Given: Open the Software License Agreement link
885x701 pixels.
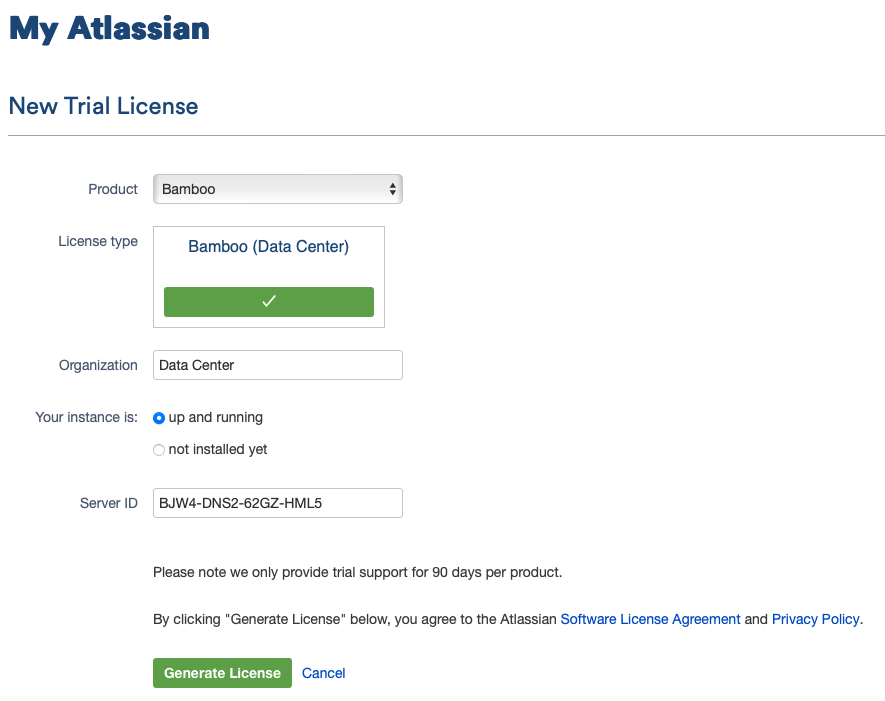Looking at the screenshot, I should (650, 619).
